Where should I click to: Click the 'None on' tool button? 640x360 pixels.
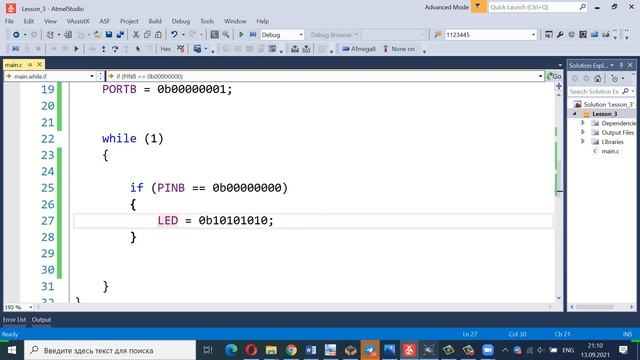[399, 49]
